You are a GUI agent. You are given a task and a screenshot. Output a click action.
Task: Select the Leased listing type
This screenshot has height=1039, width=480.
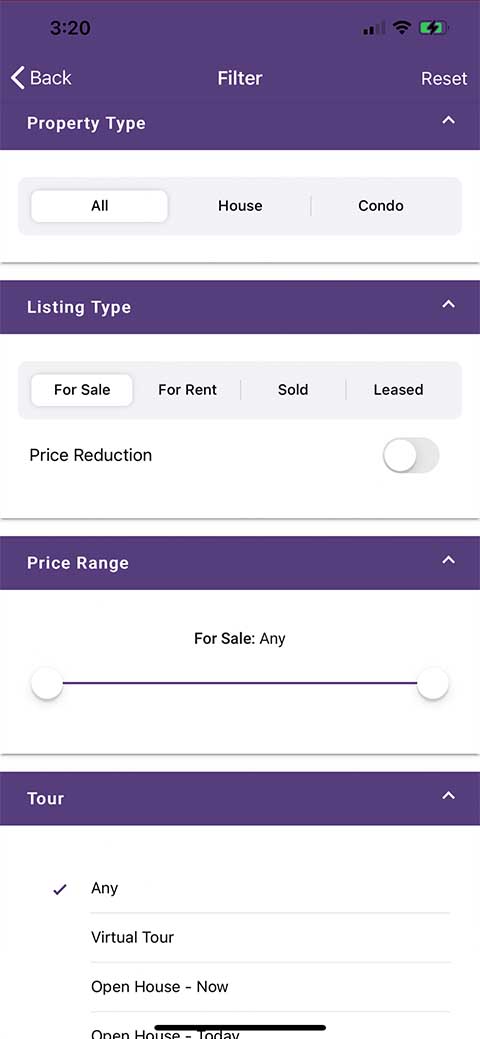[398, 390]
